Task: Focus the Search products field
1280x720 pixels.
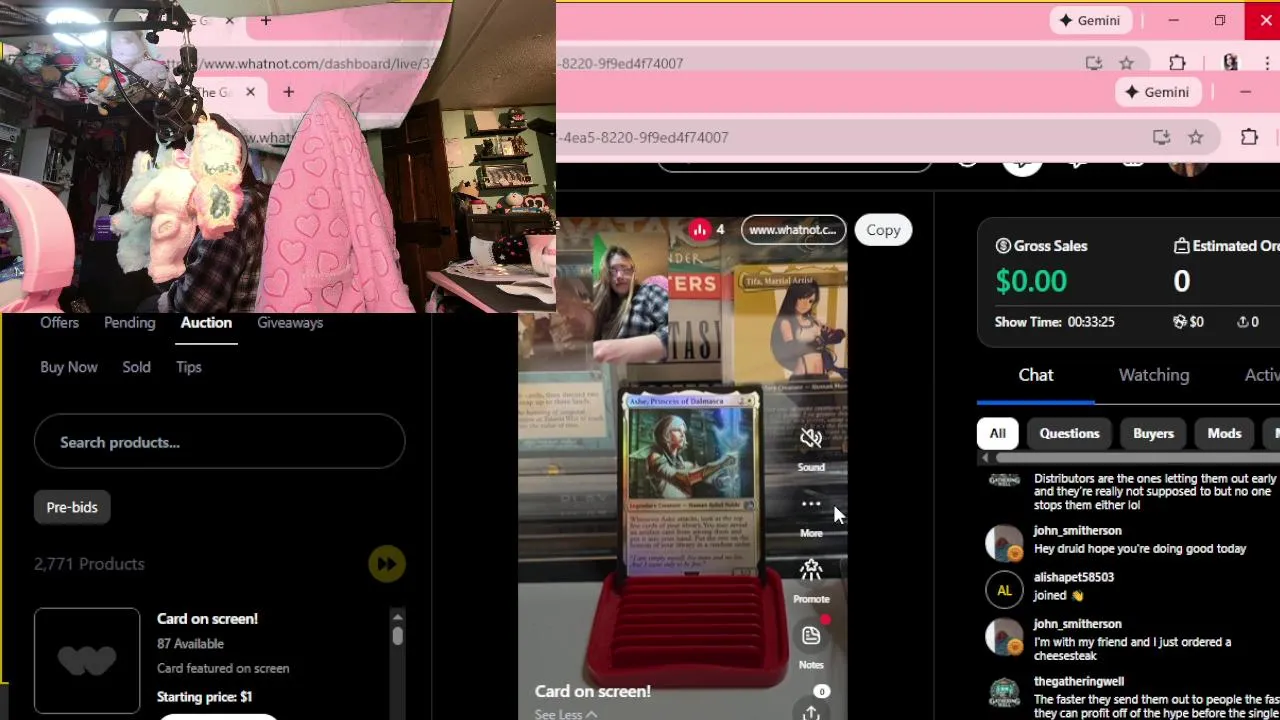Action: click(219, 442)
